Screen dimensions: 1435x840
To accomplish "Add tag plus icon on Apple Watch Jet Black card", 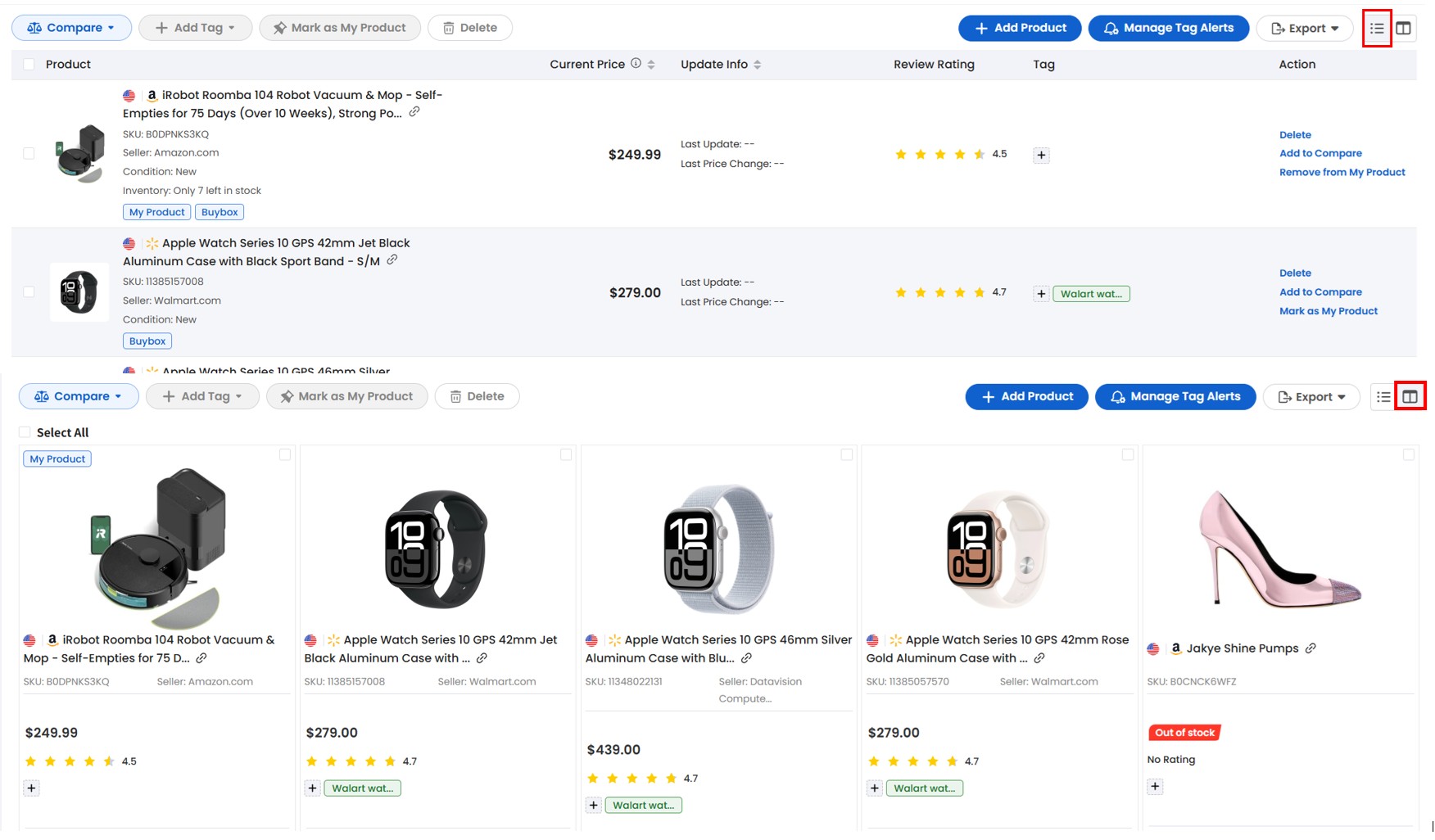I will [312, 788].
